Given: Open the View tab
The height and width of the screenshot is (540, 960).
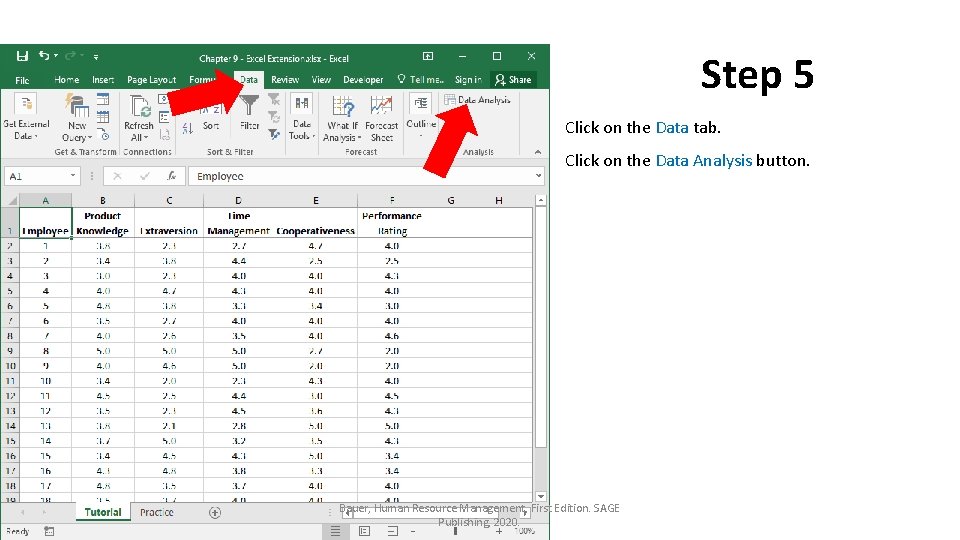Looking at the screenshot, I should pyautogui.click(x=321, y=80).
